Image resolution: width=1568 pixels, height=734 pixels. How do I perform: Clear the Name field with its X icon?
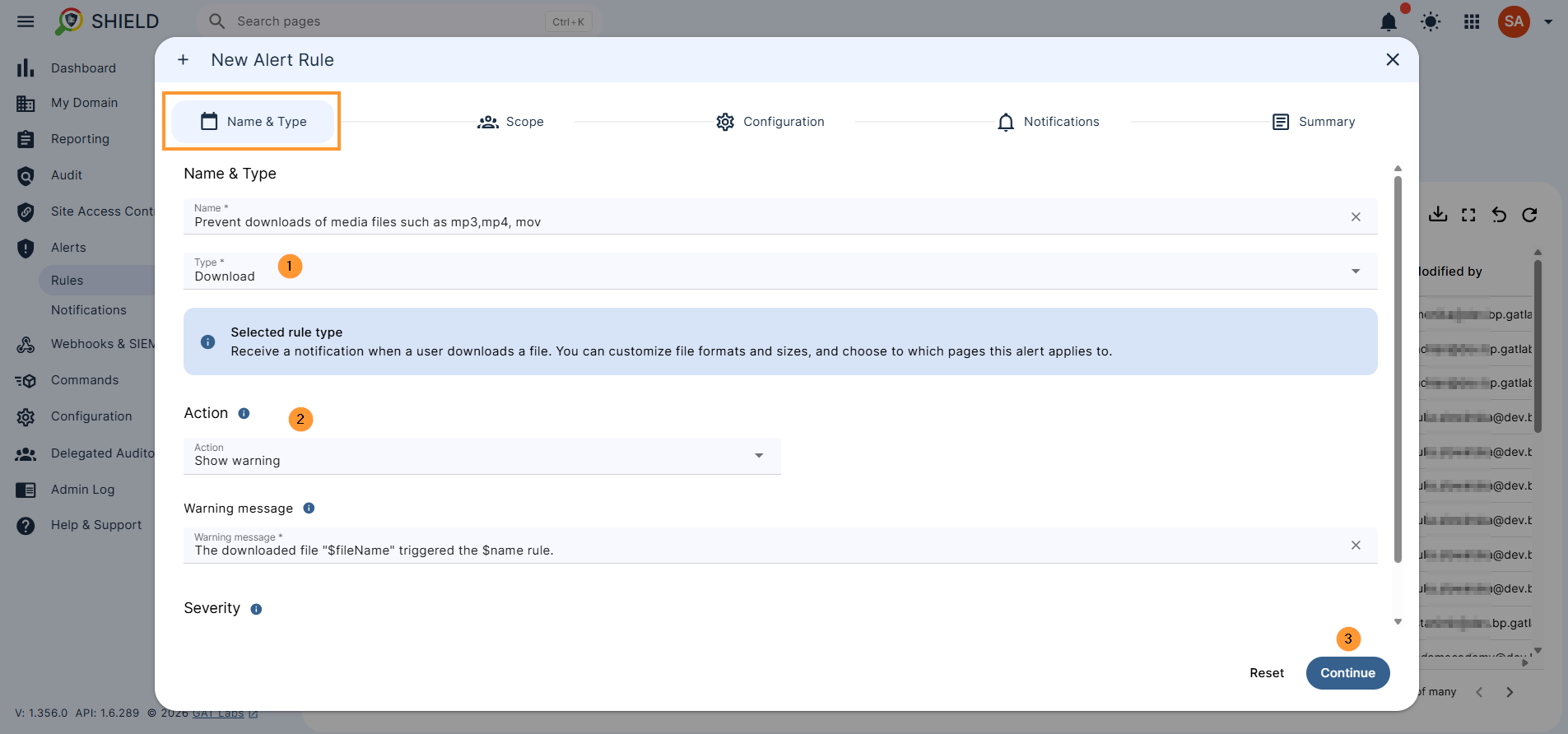(x=1356, y=217)
